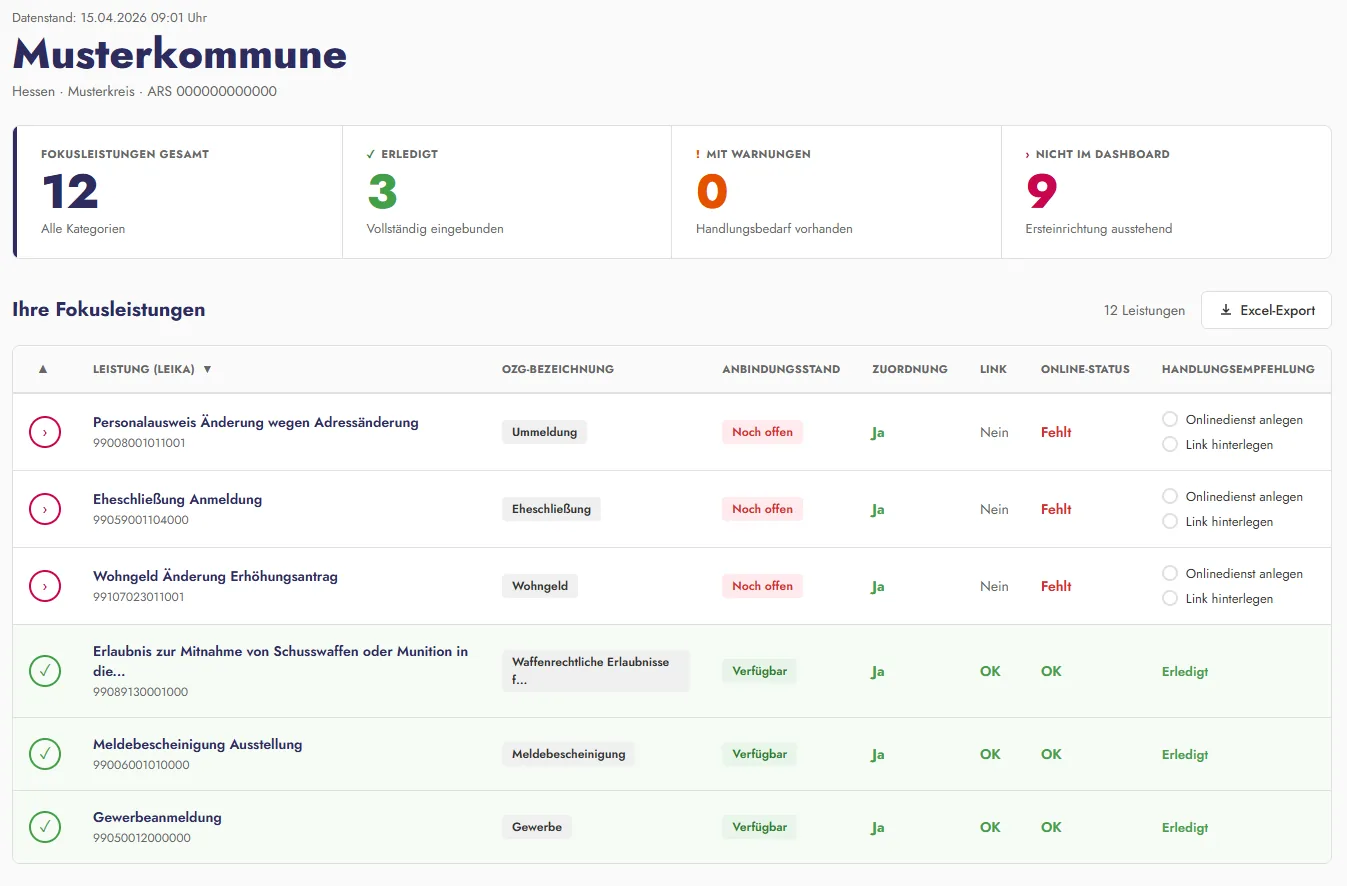Click 'Erledigt' text in Meldebescheinigung row
This screenshot has height=886, width=1347.
pyautogui.click(x=1185, y=754)
